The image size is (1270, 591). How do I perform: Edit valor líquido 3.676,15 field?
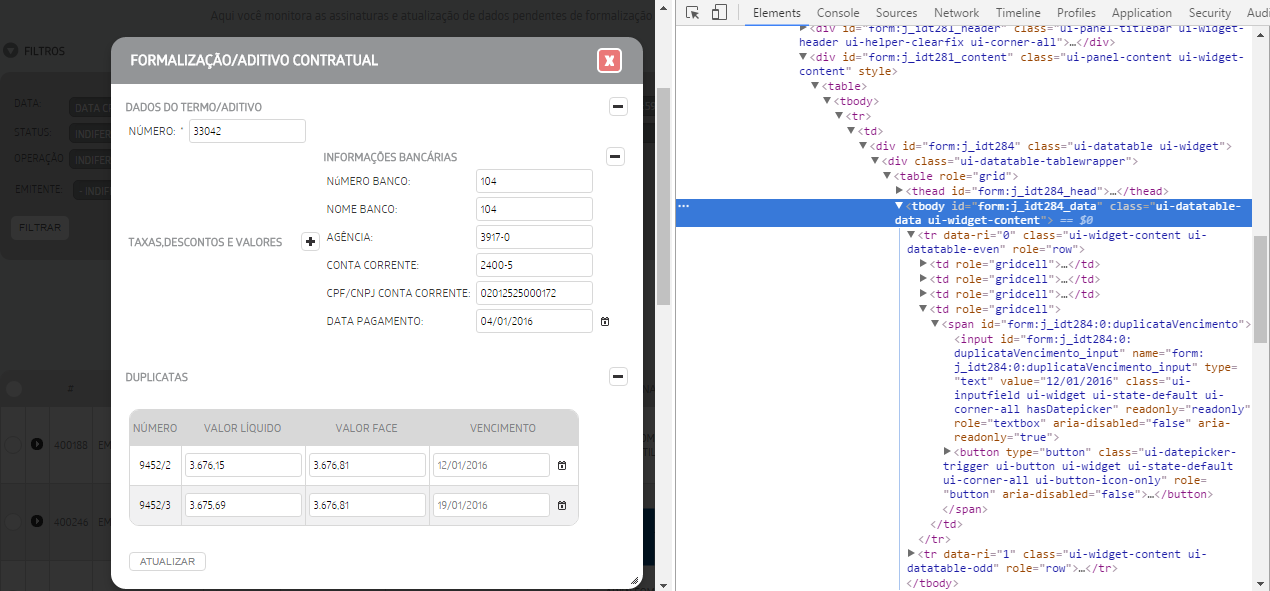[243, 465]
